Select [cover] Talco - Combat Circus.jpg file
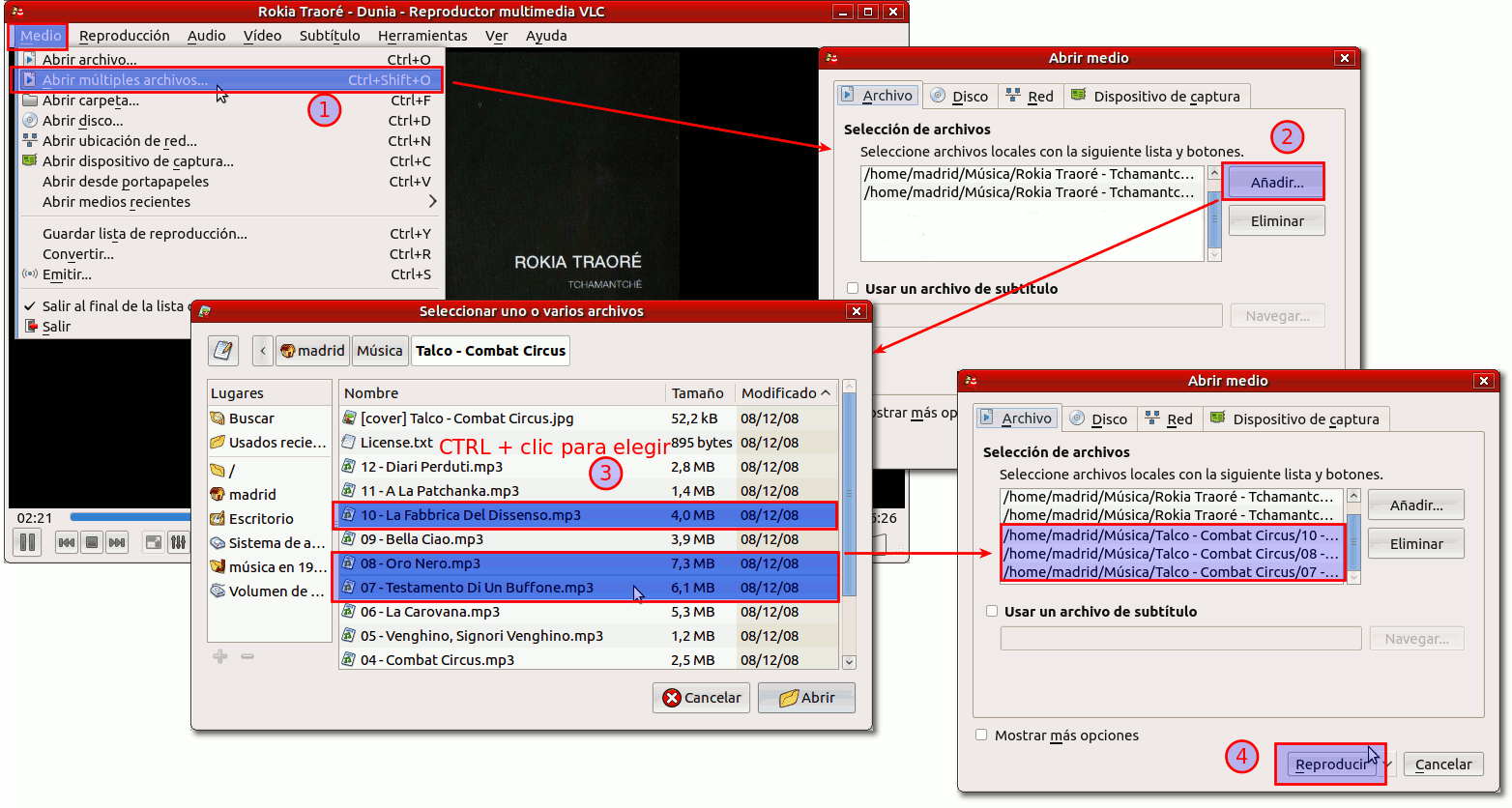This screenshot has height=808, width=1512. 589,418
